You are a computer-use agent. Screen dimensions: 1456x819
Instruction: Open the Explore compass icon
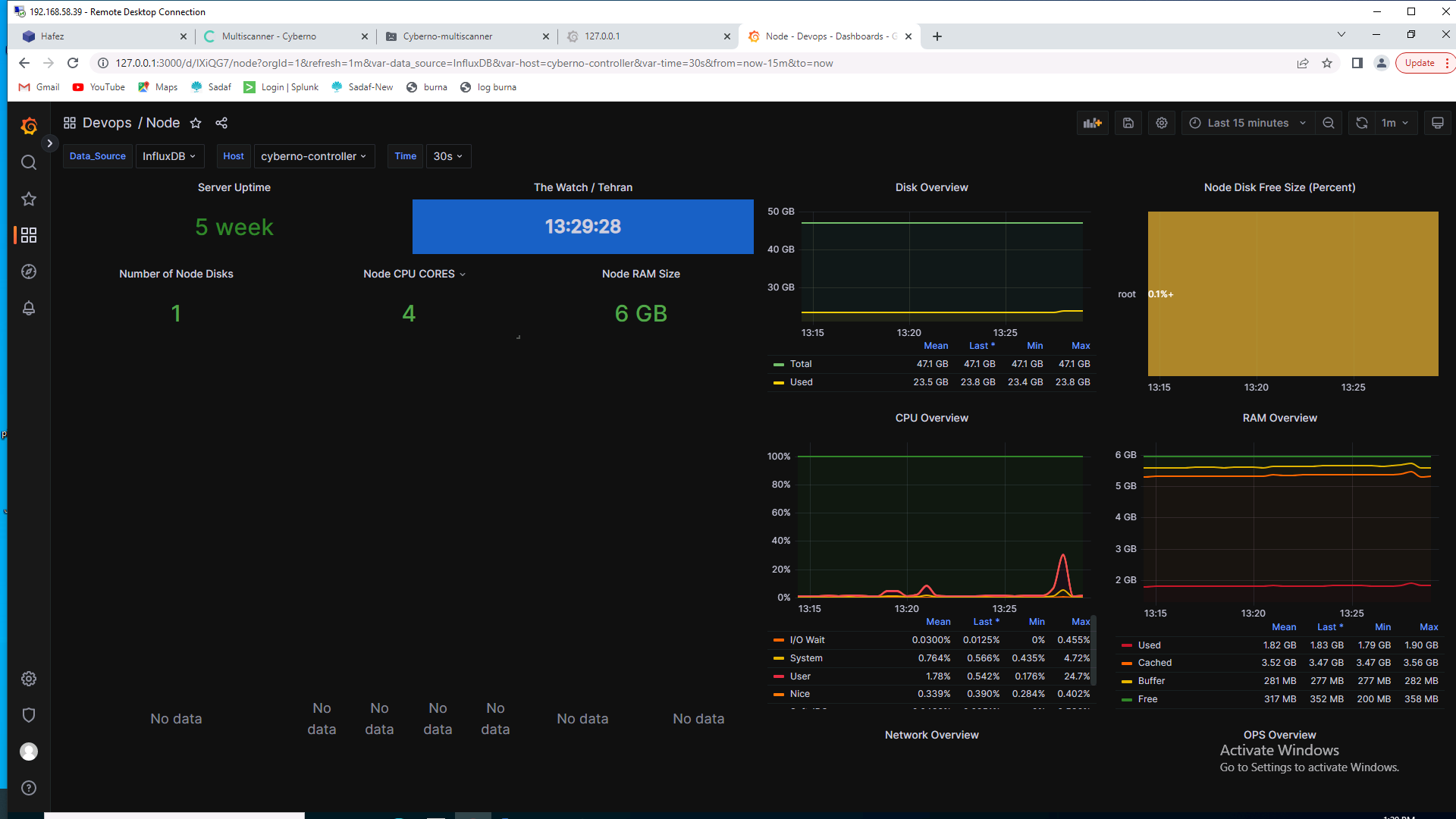[x=29, y=271]
